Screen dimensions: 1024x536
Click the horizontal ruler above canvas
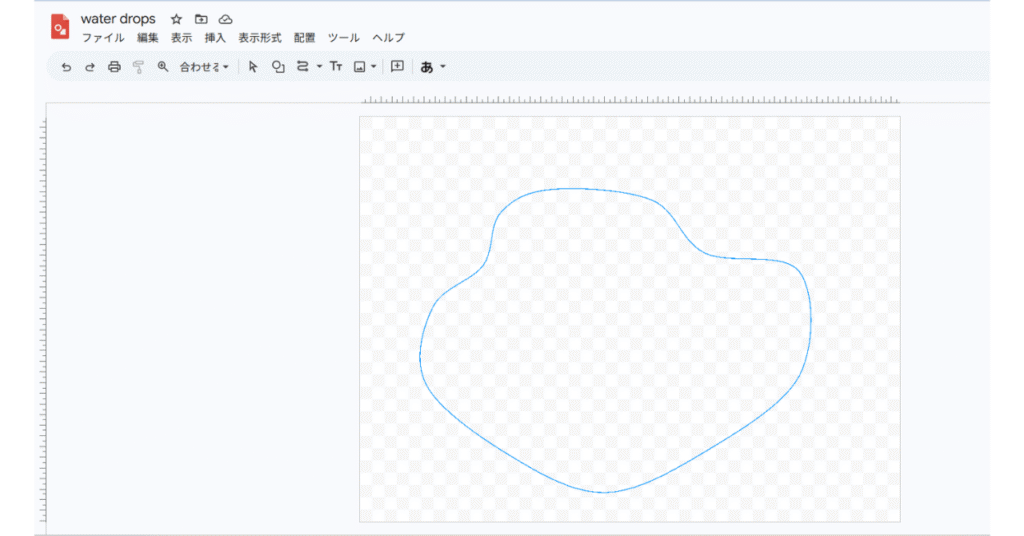click(630, 100)
